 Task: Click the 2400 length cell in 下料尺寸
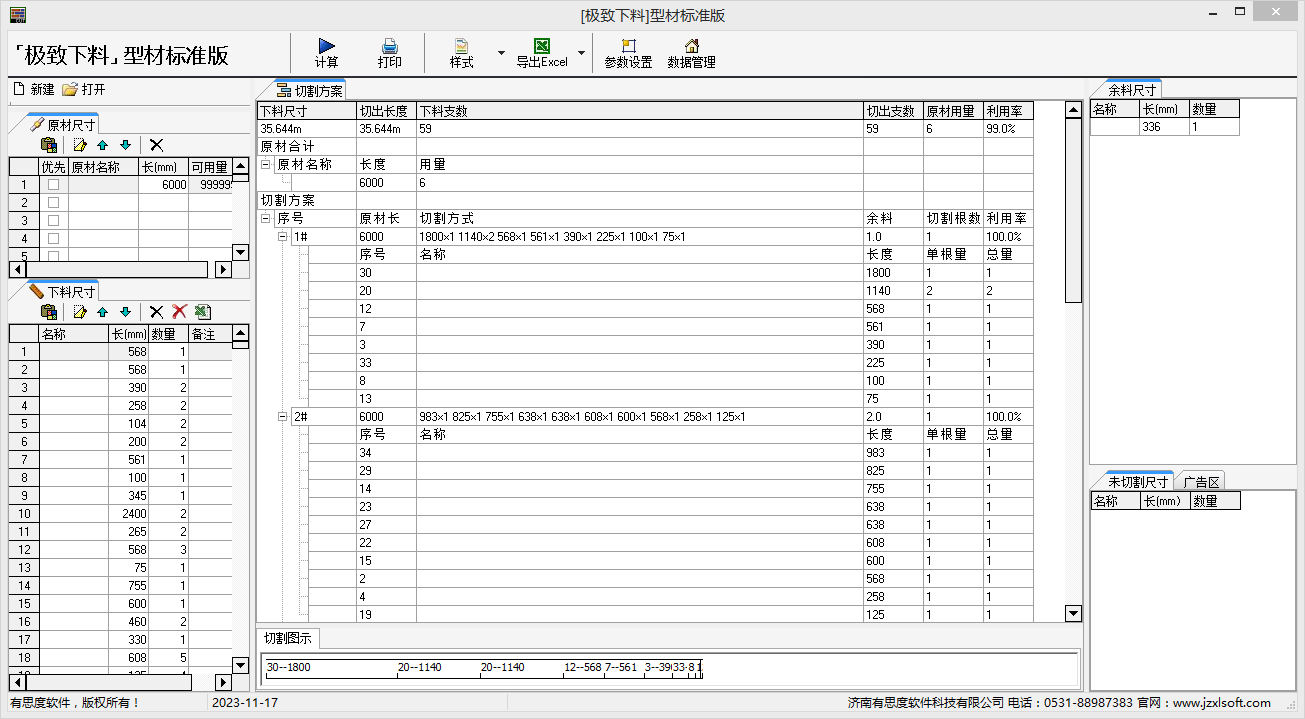click(129, 514)
